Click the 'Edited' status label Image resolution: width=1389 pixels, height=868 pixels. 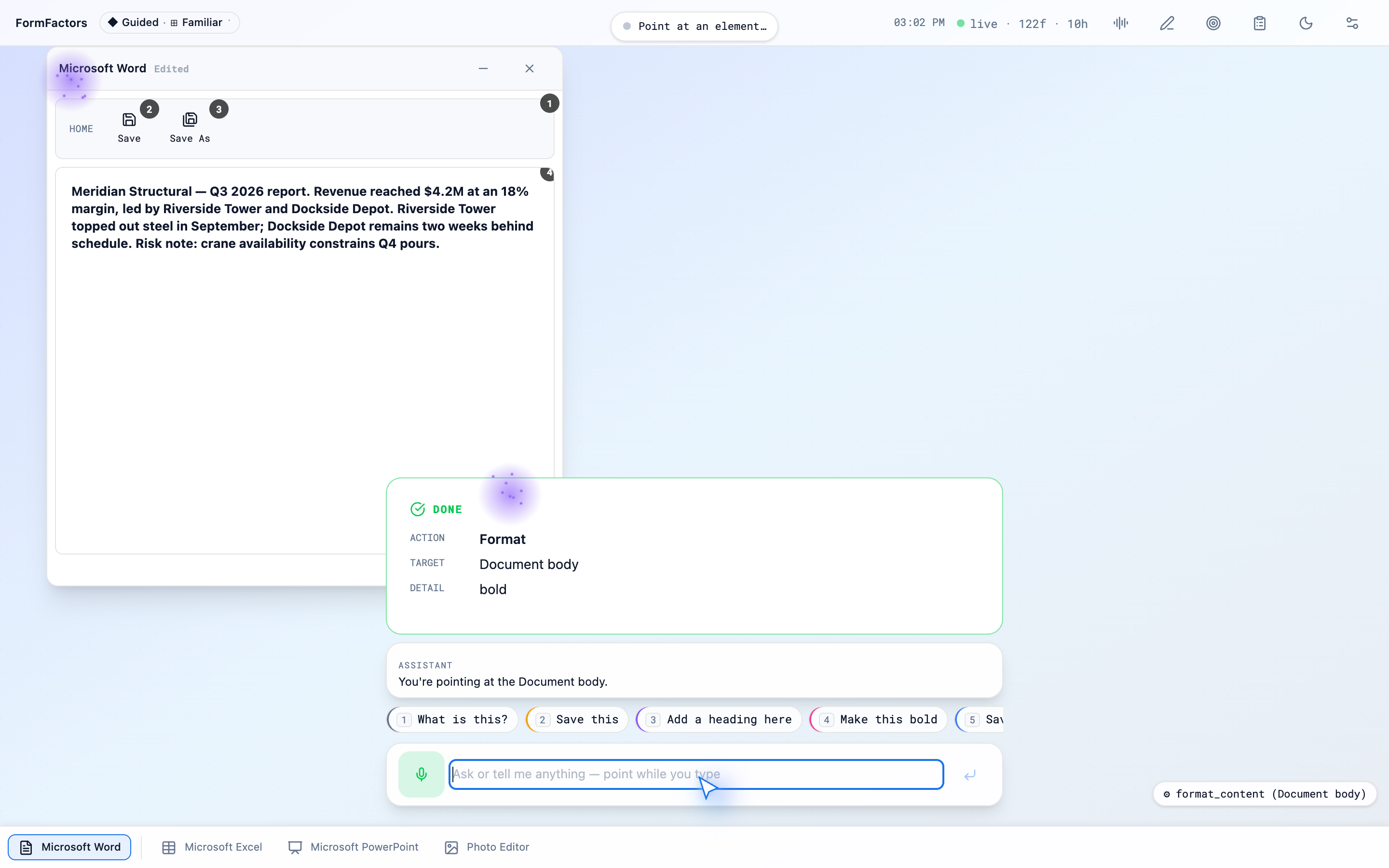[x=171, y=69]
